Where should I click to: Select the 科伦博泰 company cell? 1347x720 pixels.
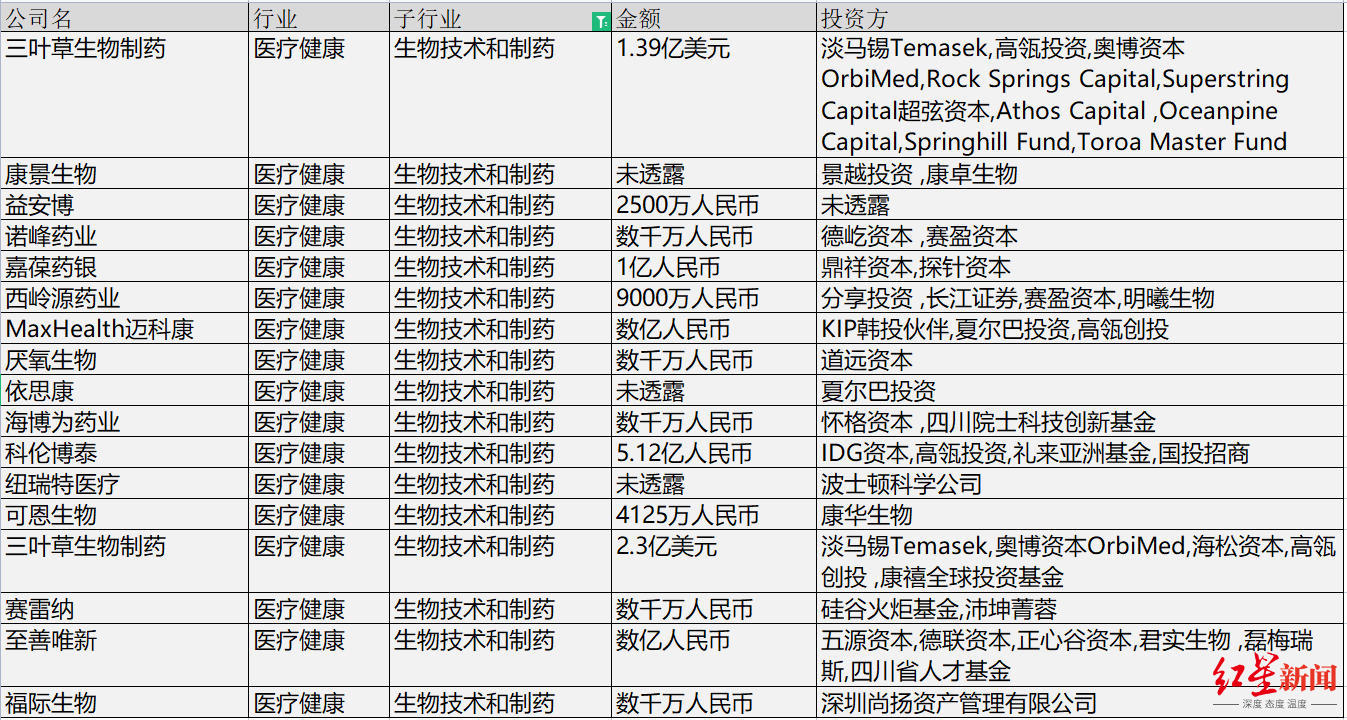[x=124, y=453]
